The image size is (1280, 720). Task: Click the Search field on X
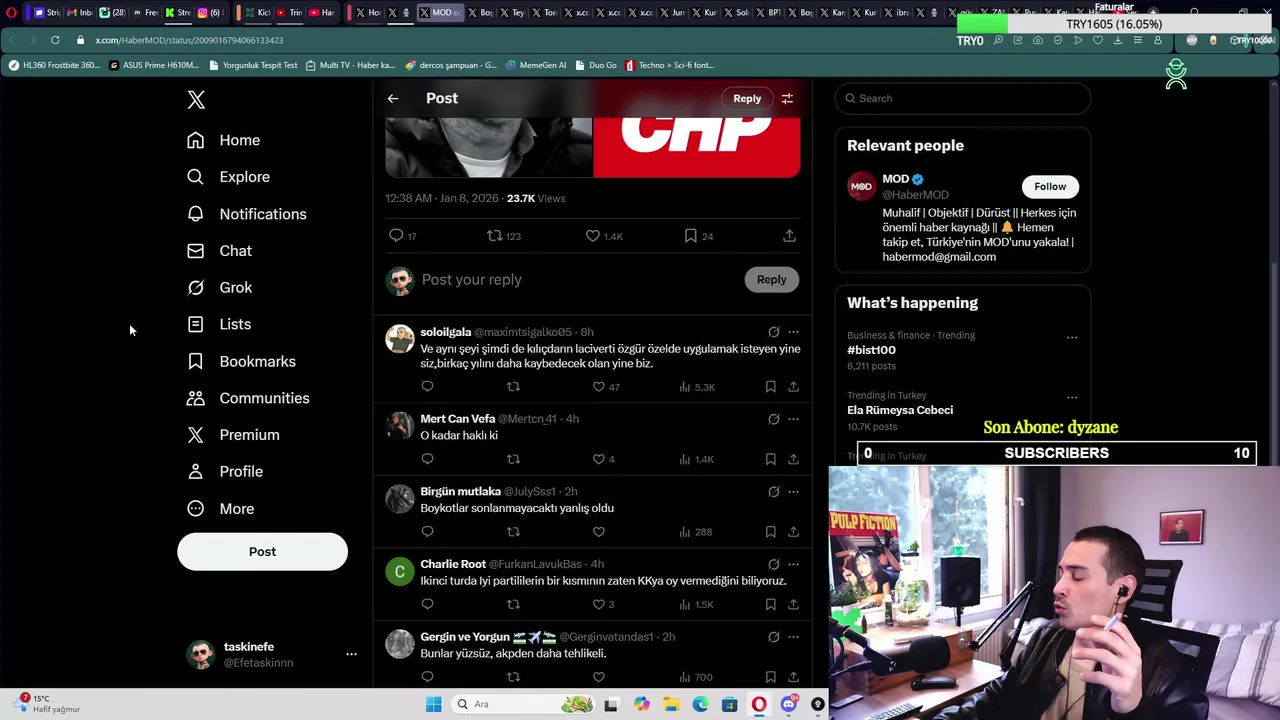tap(962, 98)
